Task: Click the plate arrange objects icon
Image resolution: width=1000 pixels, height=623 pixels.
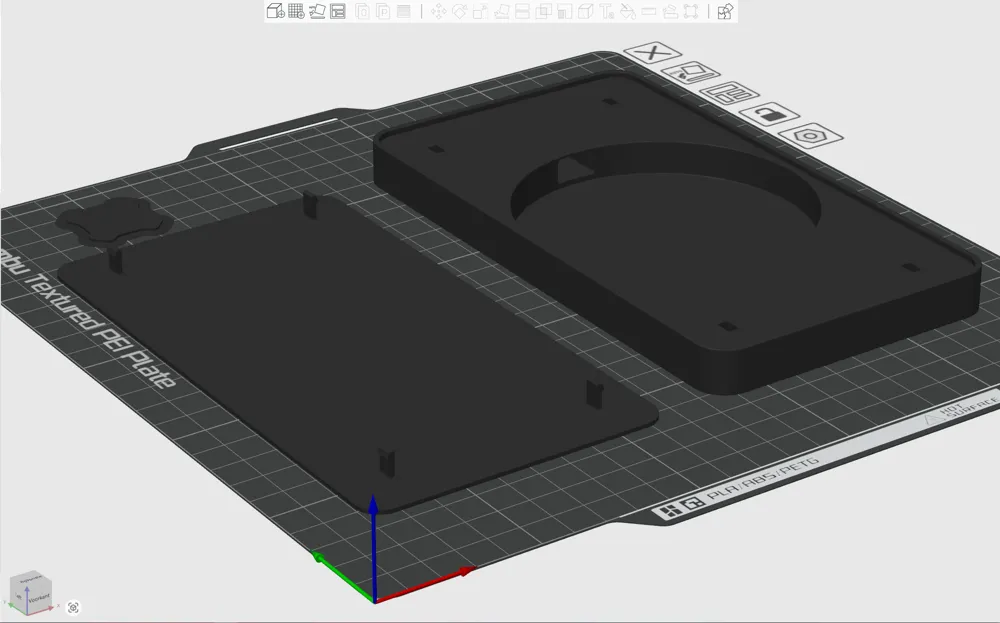Action: pyautogui.click(x=730, y=94)
